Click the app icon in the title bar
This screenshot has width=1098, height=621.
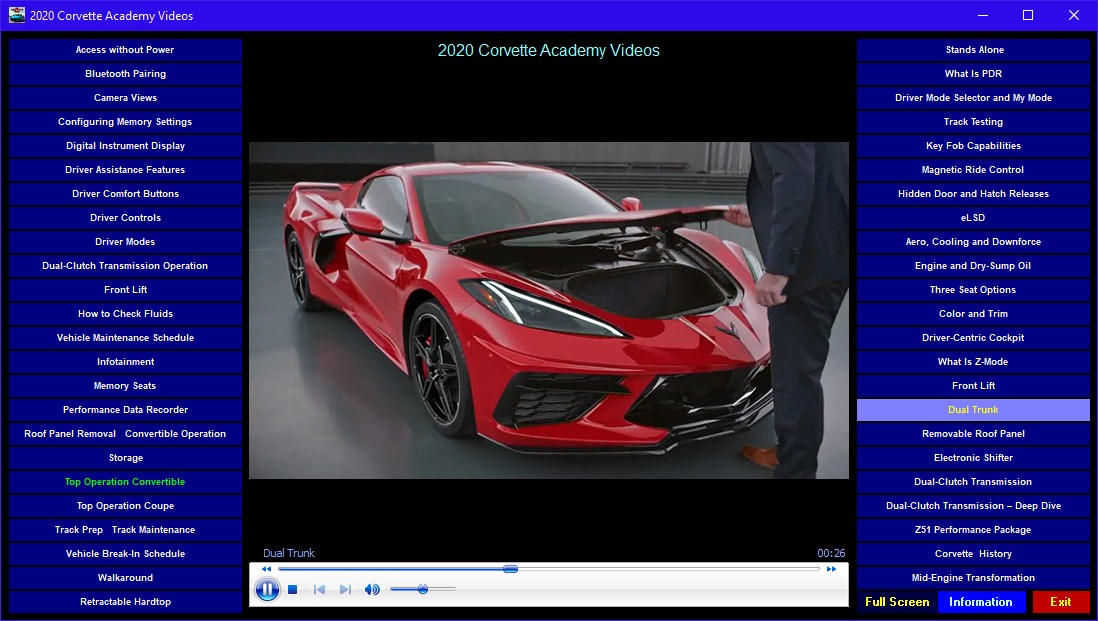click(17, 15)
